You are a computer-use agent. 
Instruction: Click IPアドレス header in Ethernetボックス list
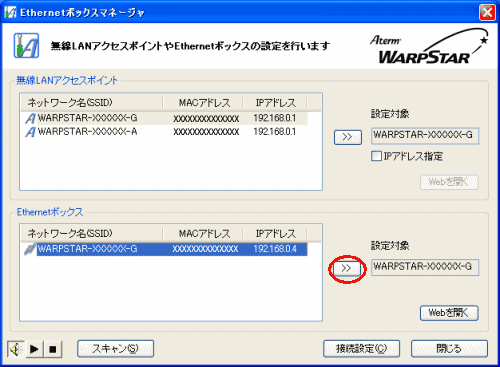pyautogui.click(x=275, y=234)
